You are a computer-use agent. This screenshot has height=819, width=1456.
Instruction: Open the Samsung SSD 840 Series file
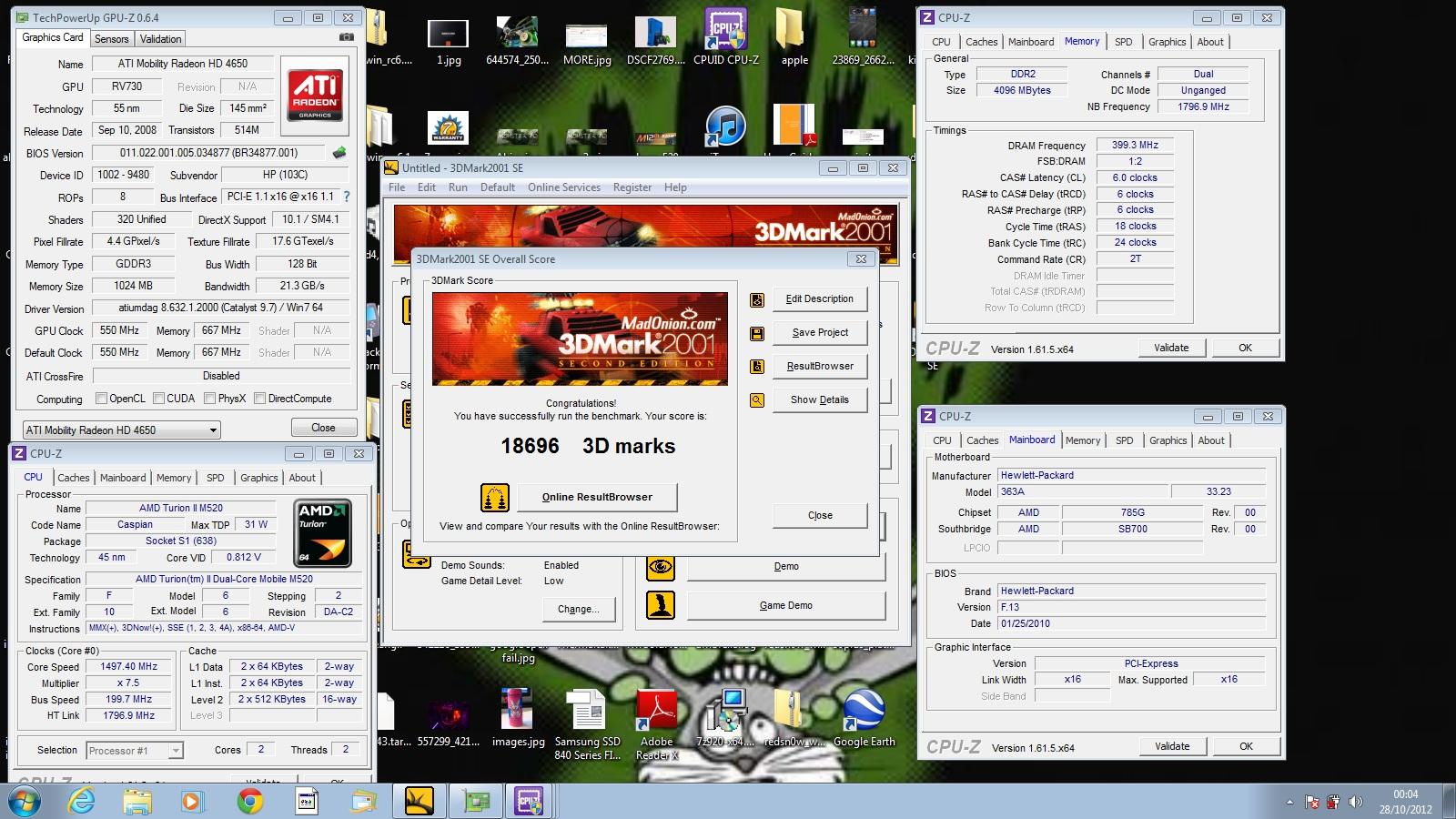coord(587,723)
